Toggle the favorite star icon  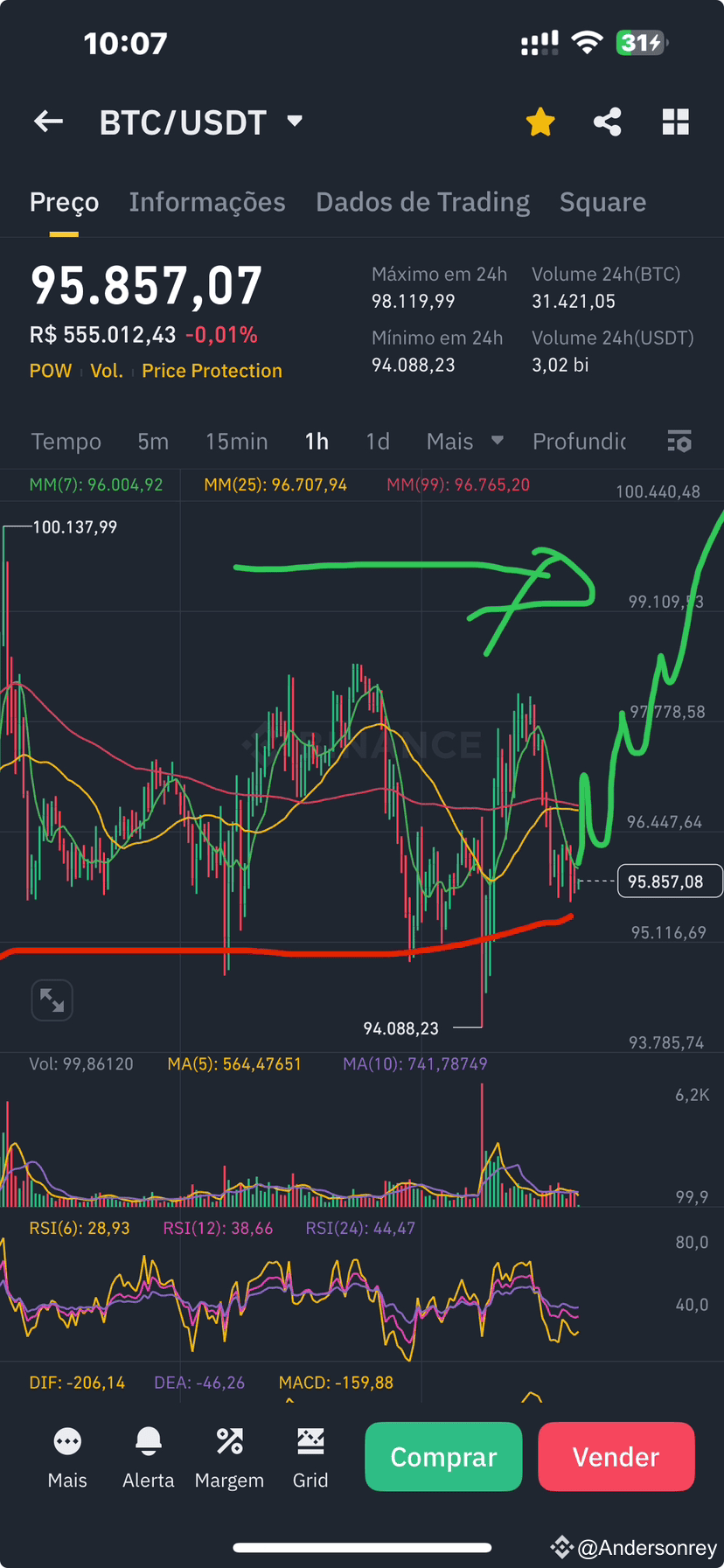tap(540, 122)
